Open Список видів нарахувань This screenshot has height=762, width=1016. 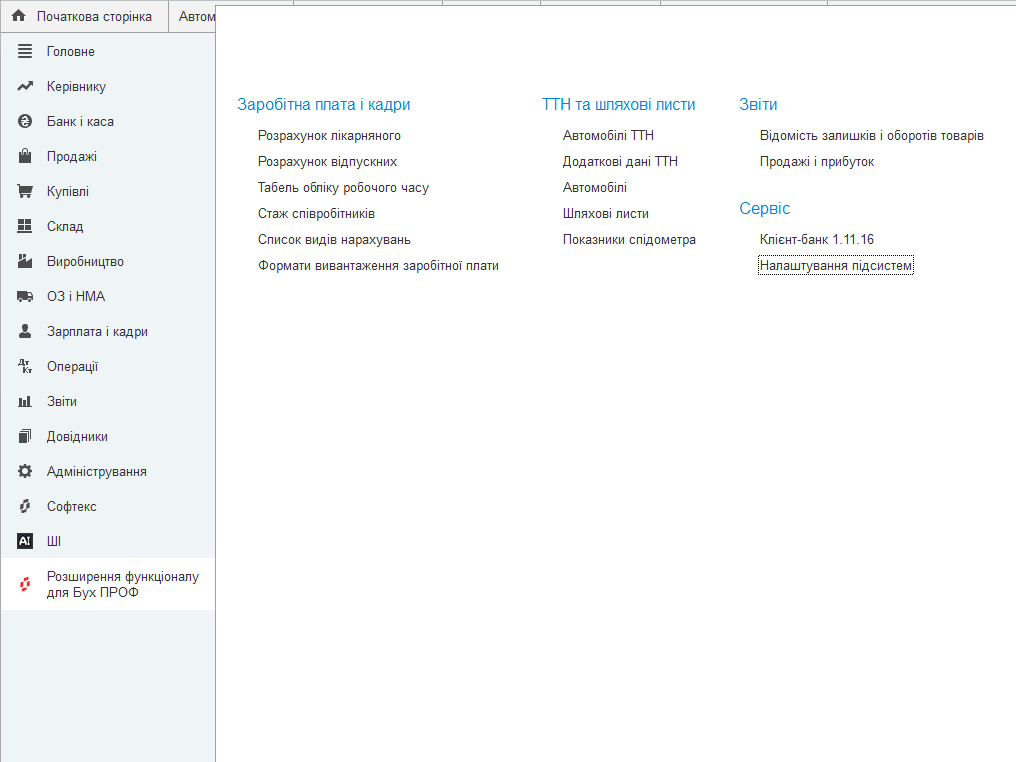[334, 239]
